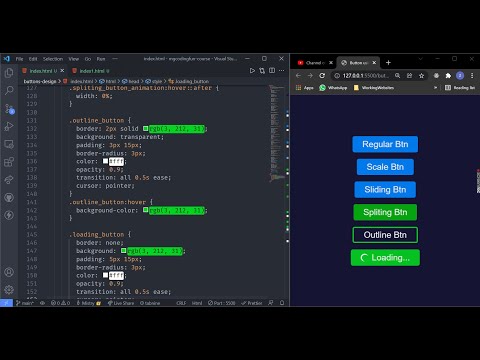
Task: Share this page from address bar
Action: [409, 76]
